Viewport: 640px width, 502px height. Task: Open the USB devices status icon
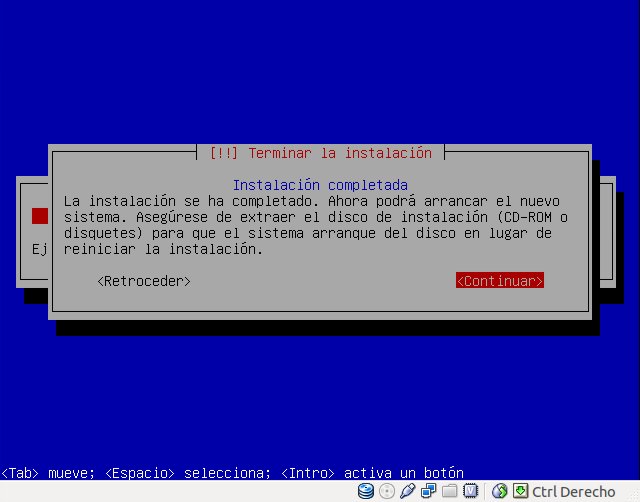(x=407, y=491)
